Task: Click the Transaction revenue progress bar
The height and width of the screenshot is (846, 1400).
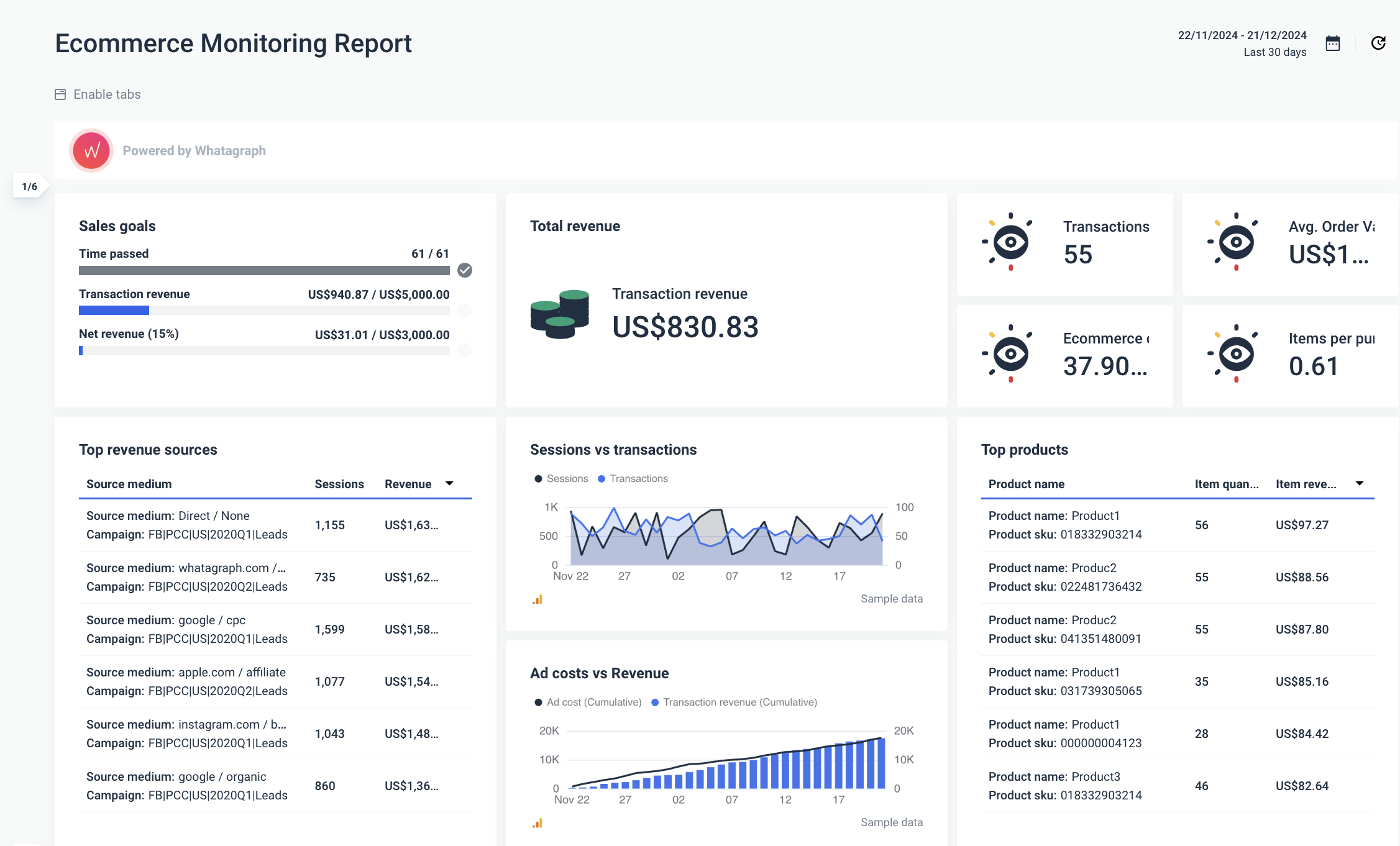Action: pyautogui.click(x=264, y=311)
